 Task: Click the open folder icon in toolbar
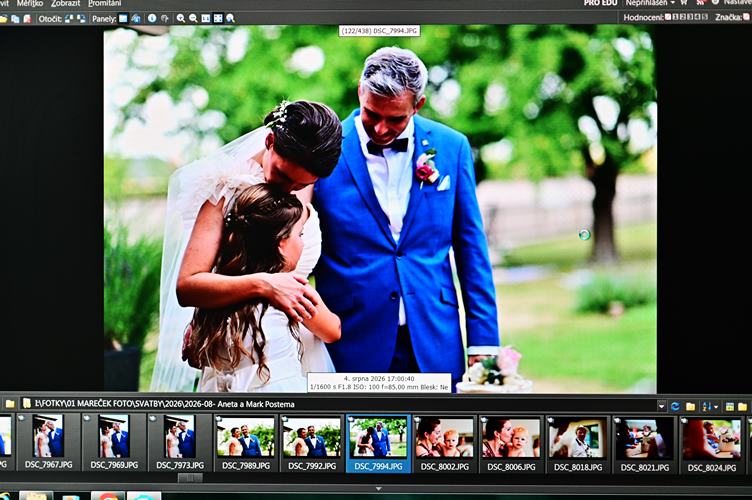coord(4,19)
